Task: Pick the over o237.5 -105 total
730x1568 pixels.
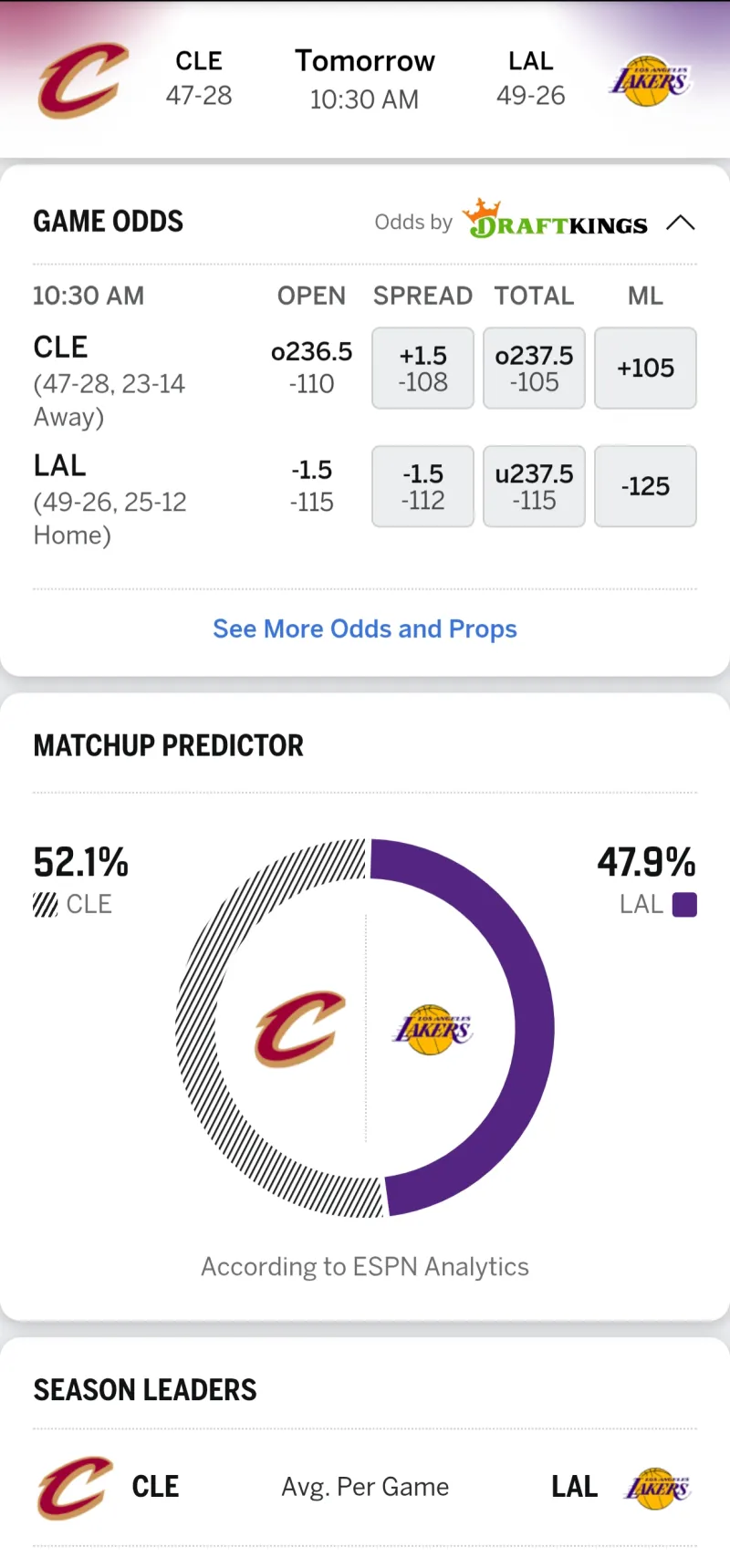Action: click(x=534, y=369)
